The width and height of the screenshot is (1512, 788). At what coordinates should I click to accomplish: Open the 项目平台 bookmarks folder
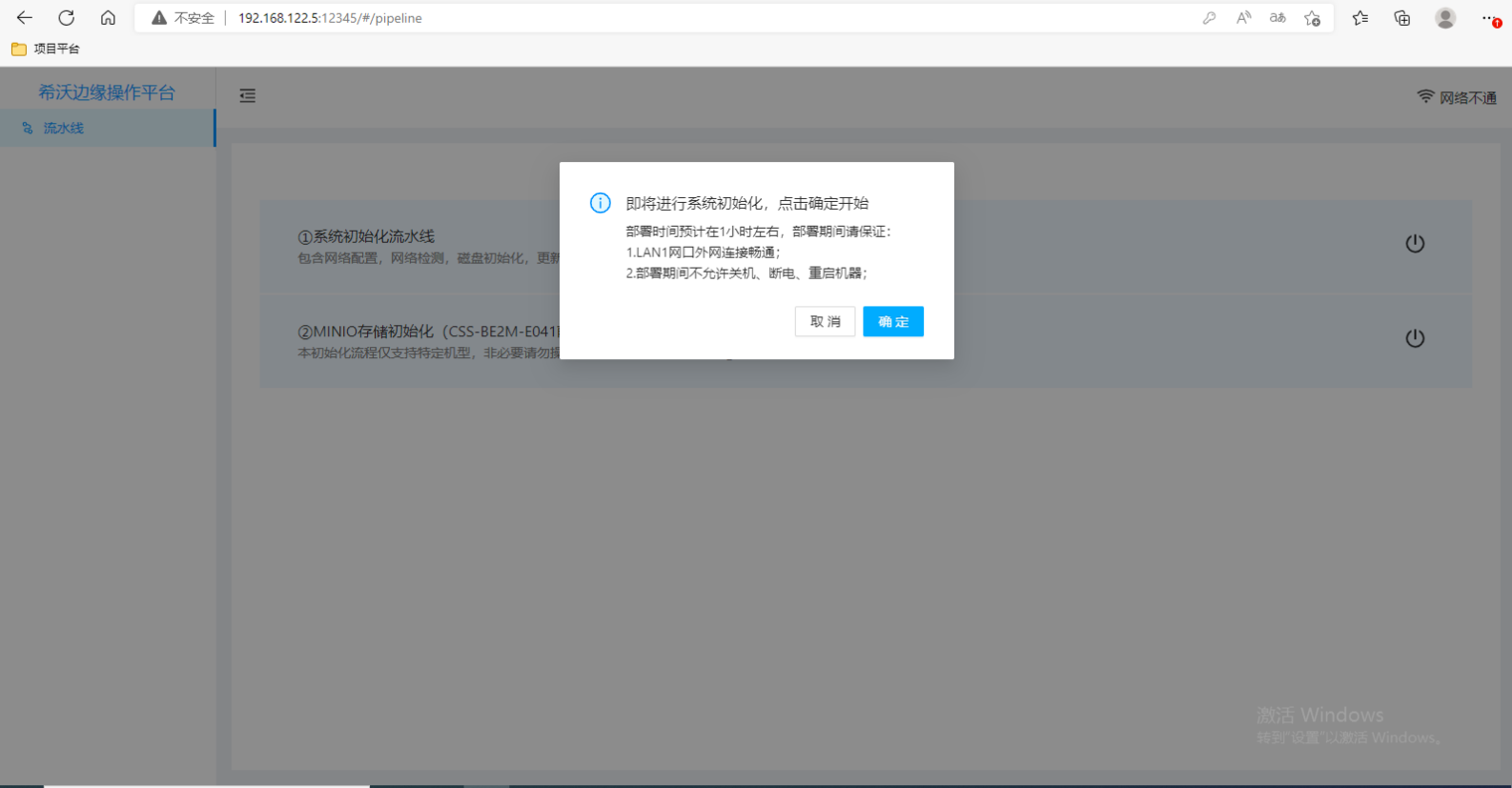46,49
